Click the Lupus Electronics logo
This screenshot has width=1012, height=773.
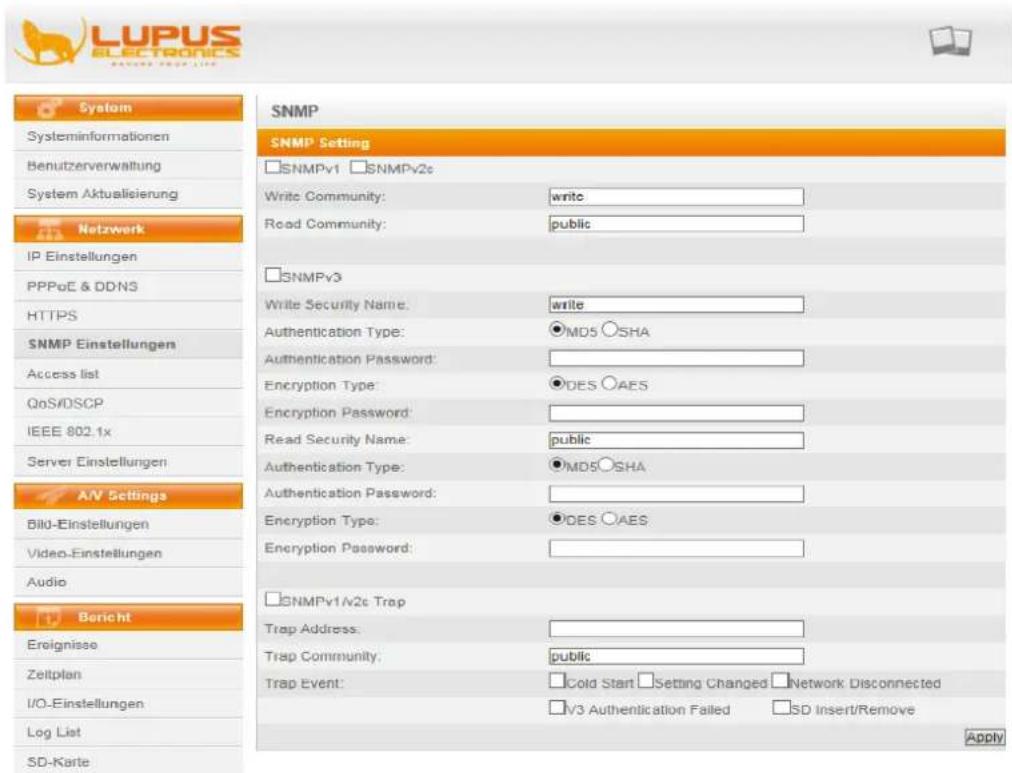[x=128, y=42]
